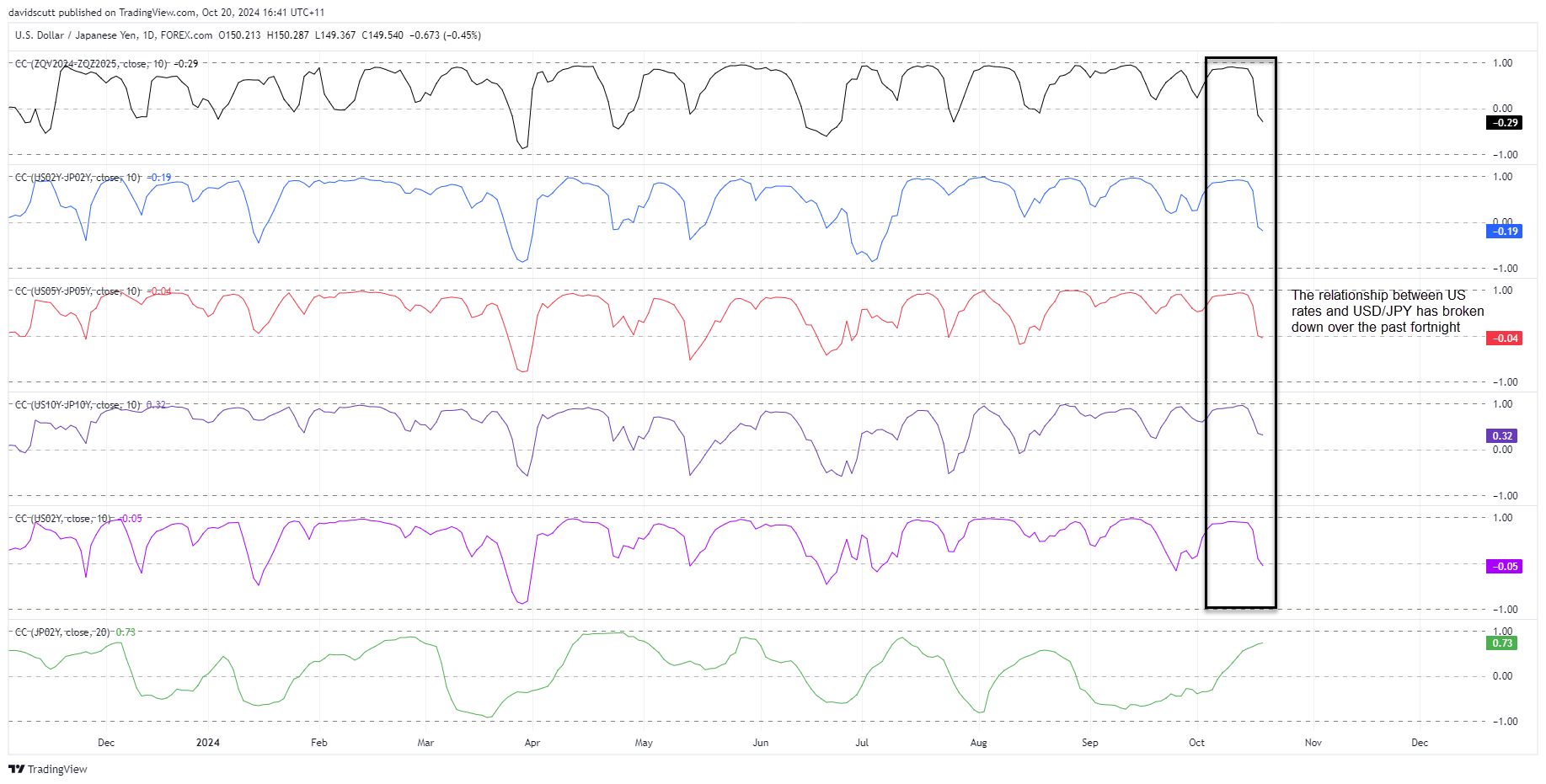
Task: Select the open value O150.213
Action: 239,35
